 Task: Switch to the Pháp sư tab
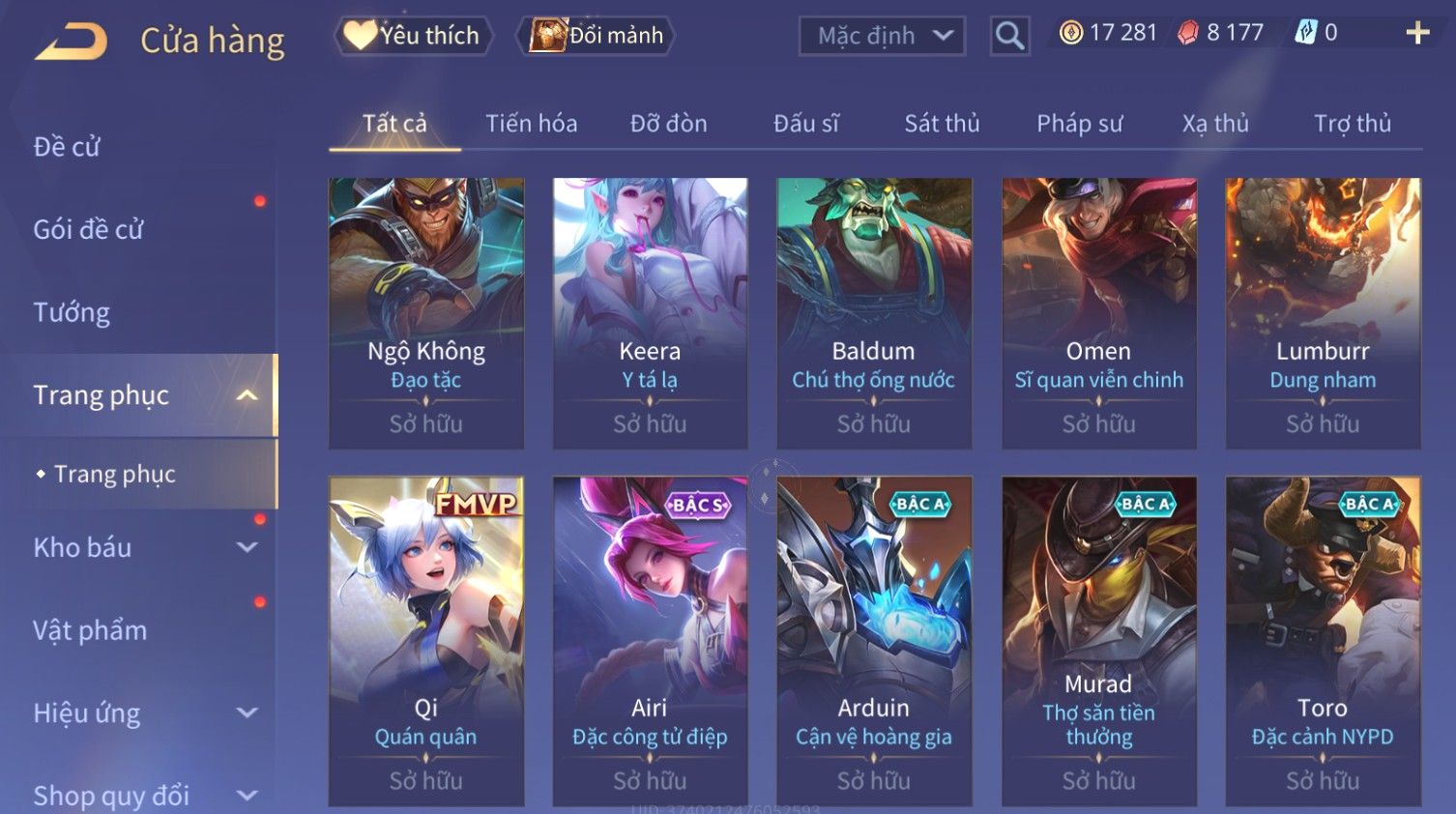(x=1079, y=124)
